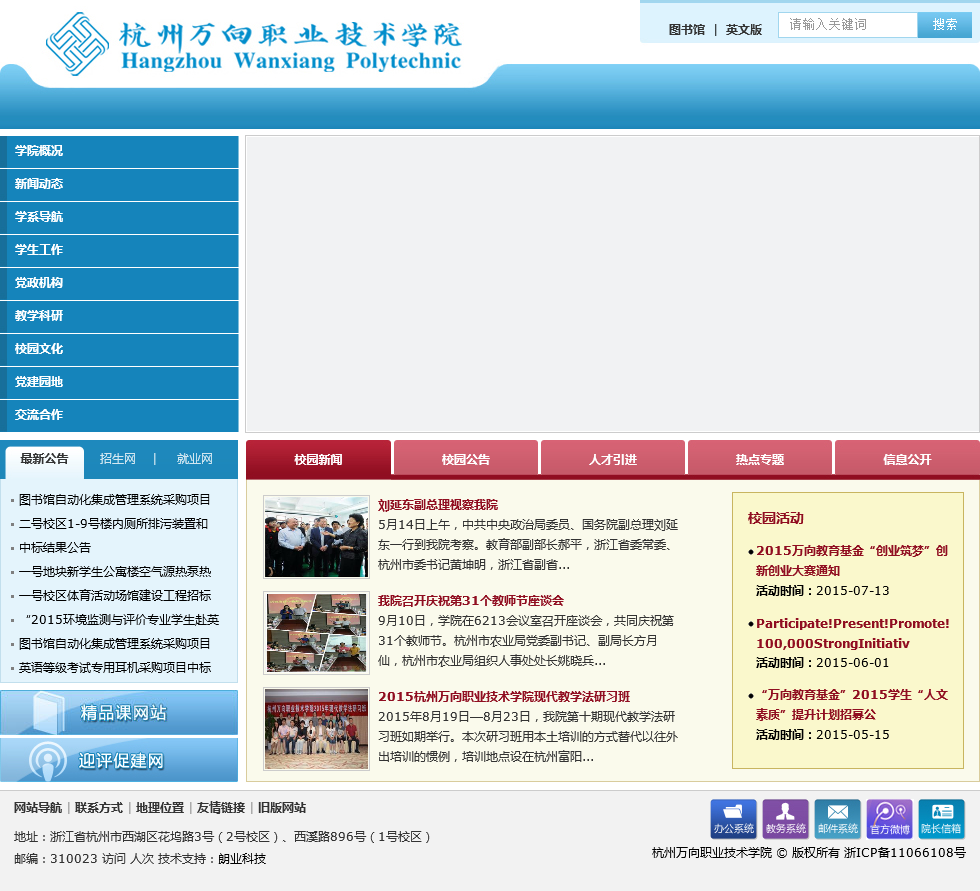Open the 英语等级考试专用耳机 notice
Image resolution: width=980 pixels, height=891 pixels.
(115, 667)
